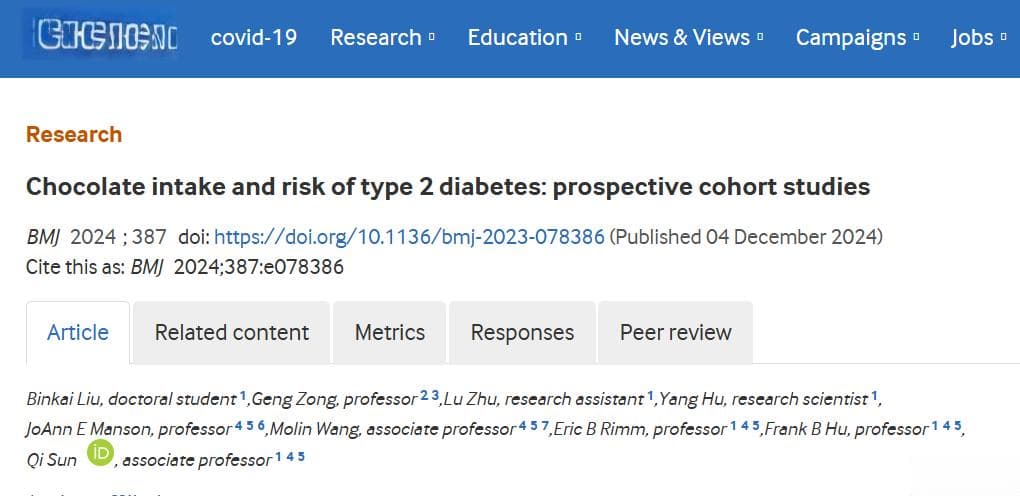Click affiliation 7 after Molin Wang
The height and width of the screenshot is (496, 1020).
click(545, 425)
